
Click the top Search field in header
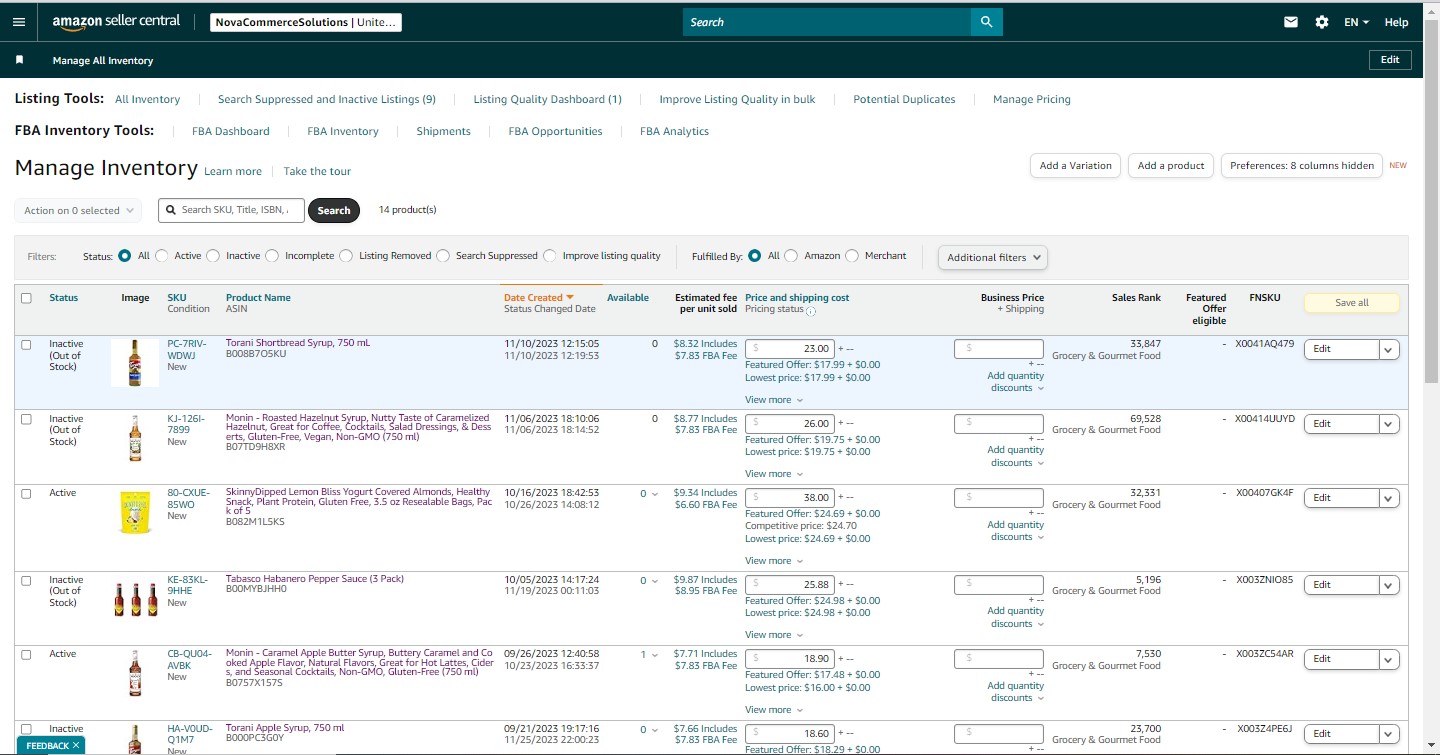(x=827, y=22)
